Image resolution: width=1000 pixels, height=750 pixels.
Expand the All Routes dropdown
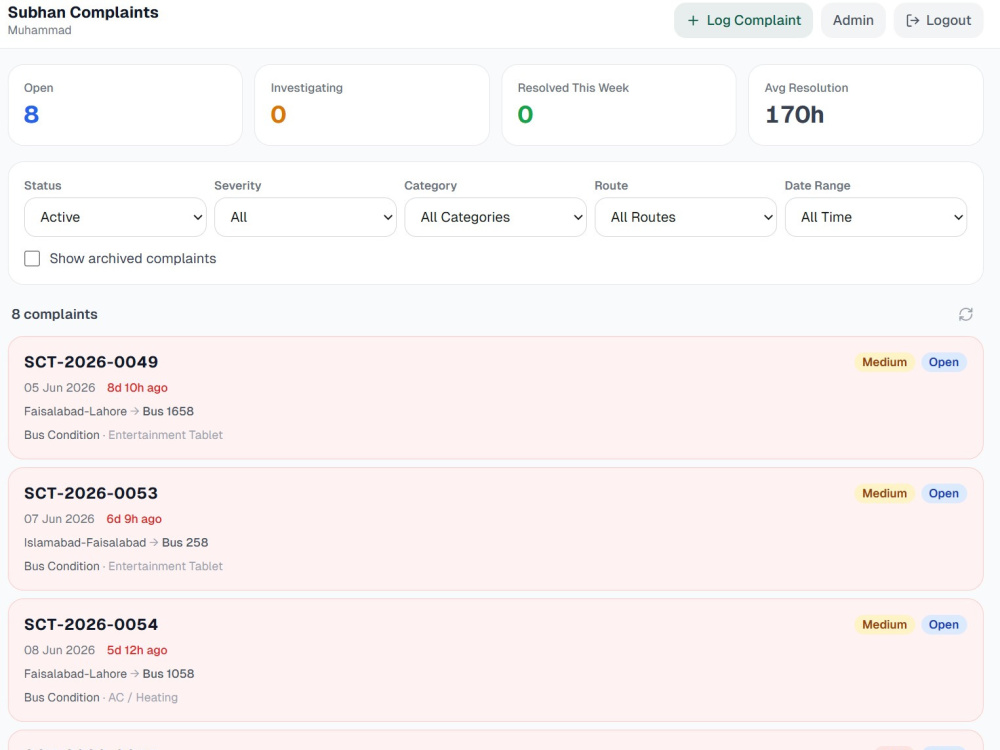[x=686, y=217]
